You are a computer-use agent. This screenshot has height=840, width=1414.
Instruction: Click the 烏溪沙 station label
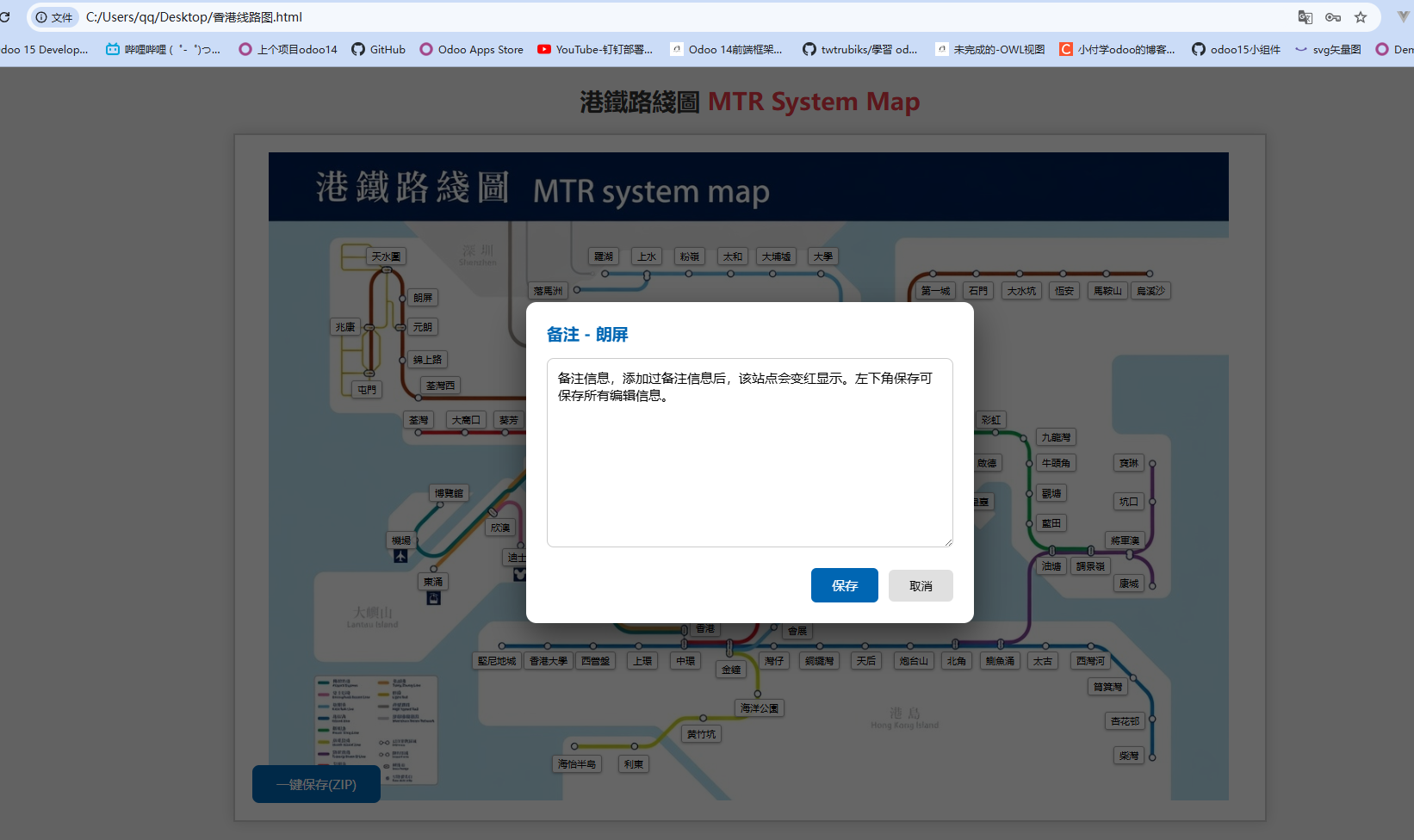pyautogui.click(x=1150, y=291)
